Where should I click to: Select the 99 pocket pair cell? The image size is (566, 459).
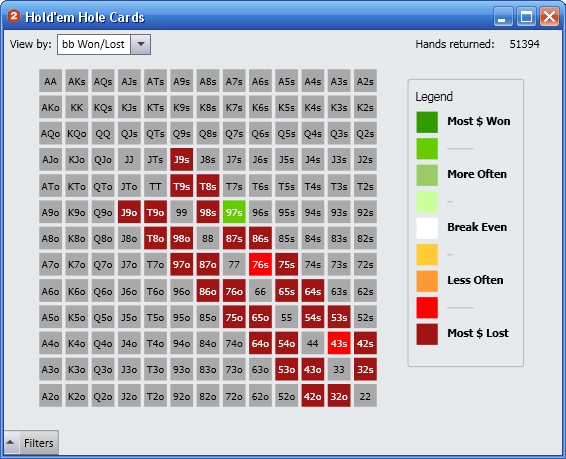[x=182, y=212]
